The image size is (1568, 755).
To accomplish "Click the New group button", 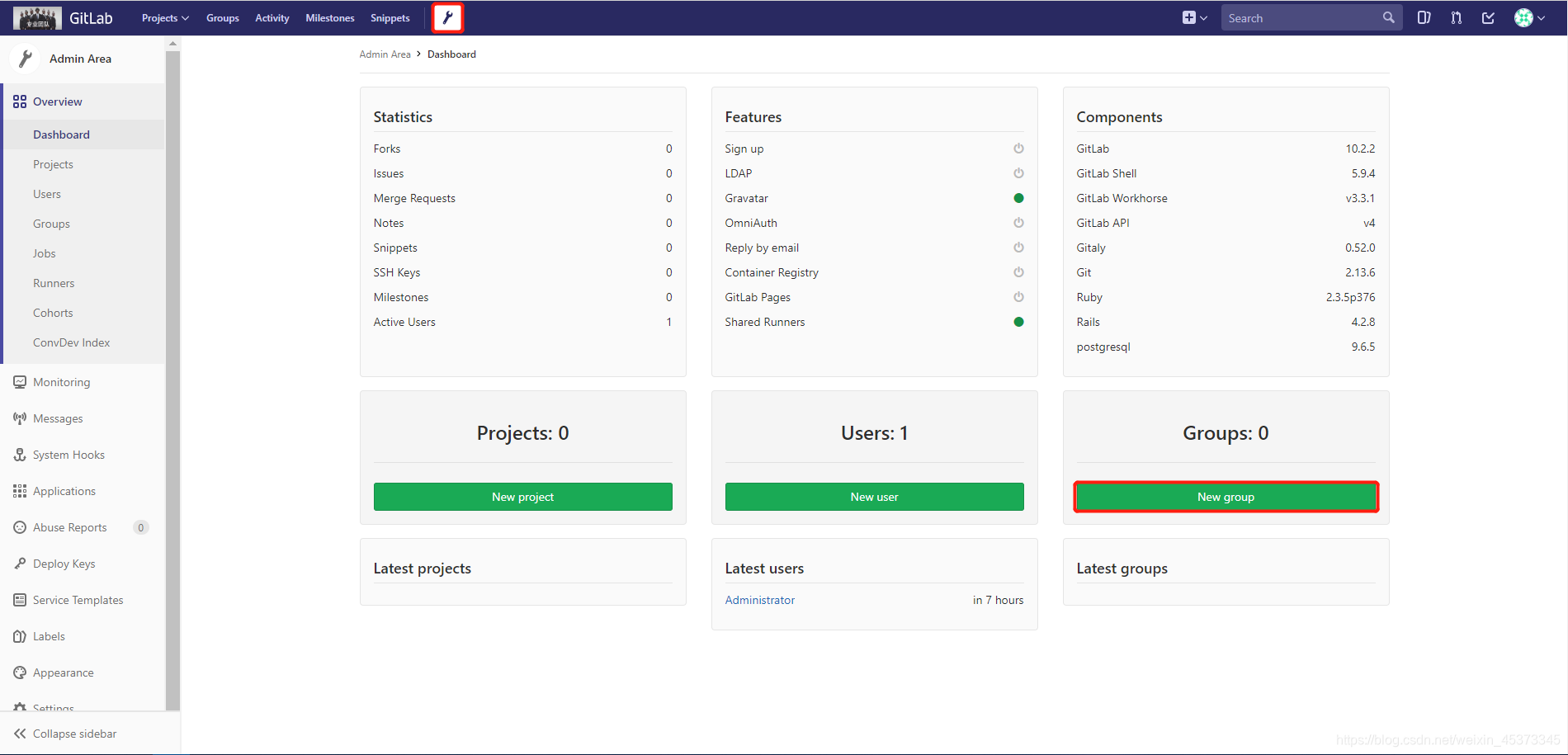I will 1226,497.
